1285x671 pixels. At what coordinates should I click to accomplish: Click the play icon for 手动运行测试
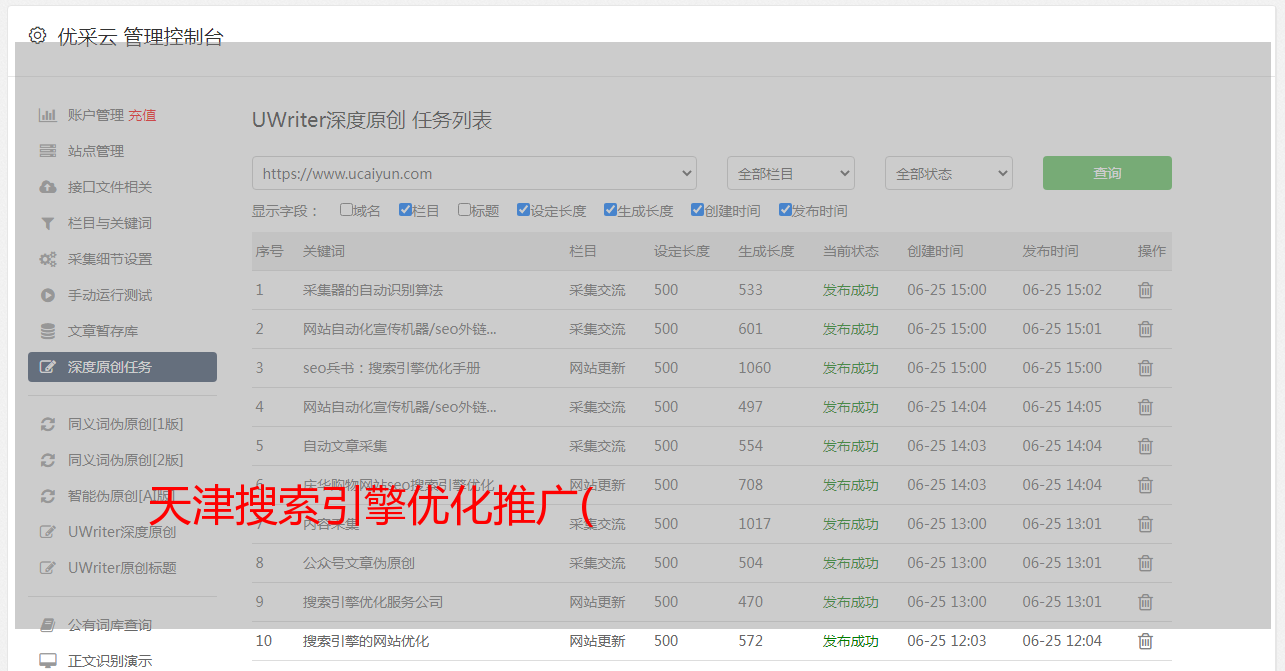tap(47, 295)
